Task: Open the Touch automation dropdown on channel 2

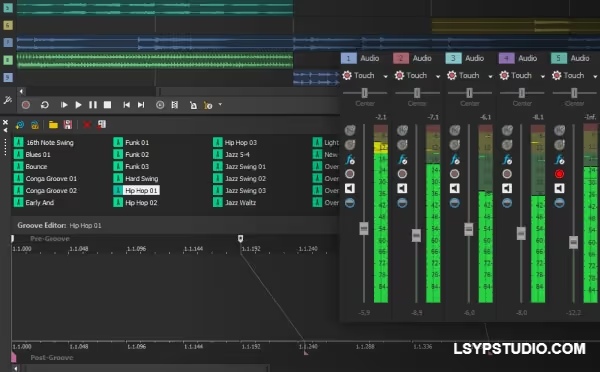Action: [x=438, y=77]
